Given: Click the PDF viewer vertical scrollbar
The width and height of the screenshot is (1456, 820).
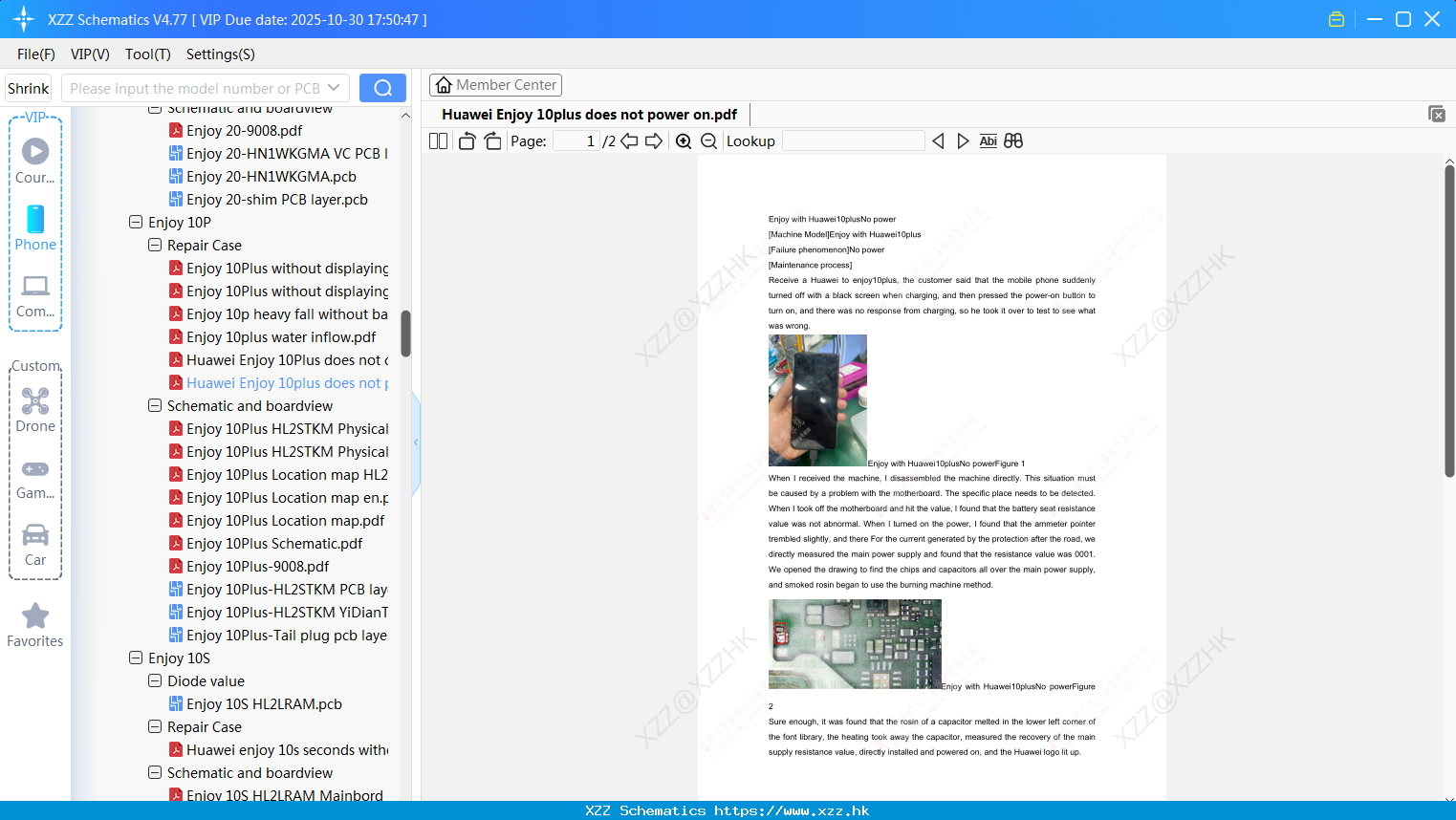Looking at the screenshot, I should click(x=1449, y=320).
